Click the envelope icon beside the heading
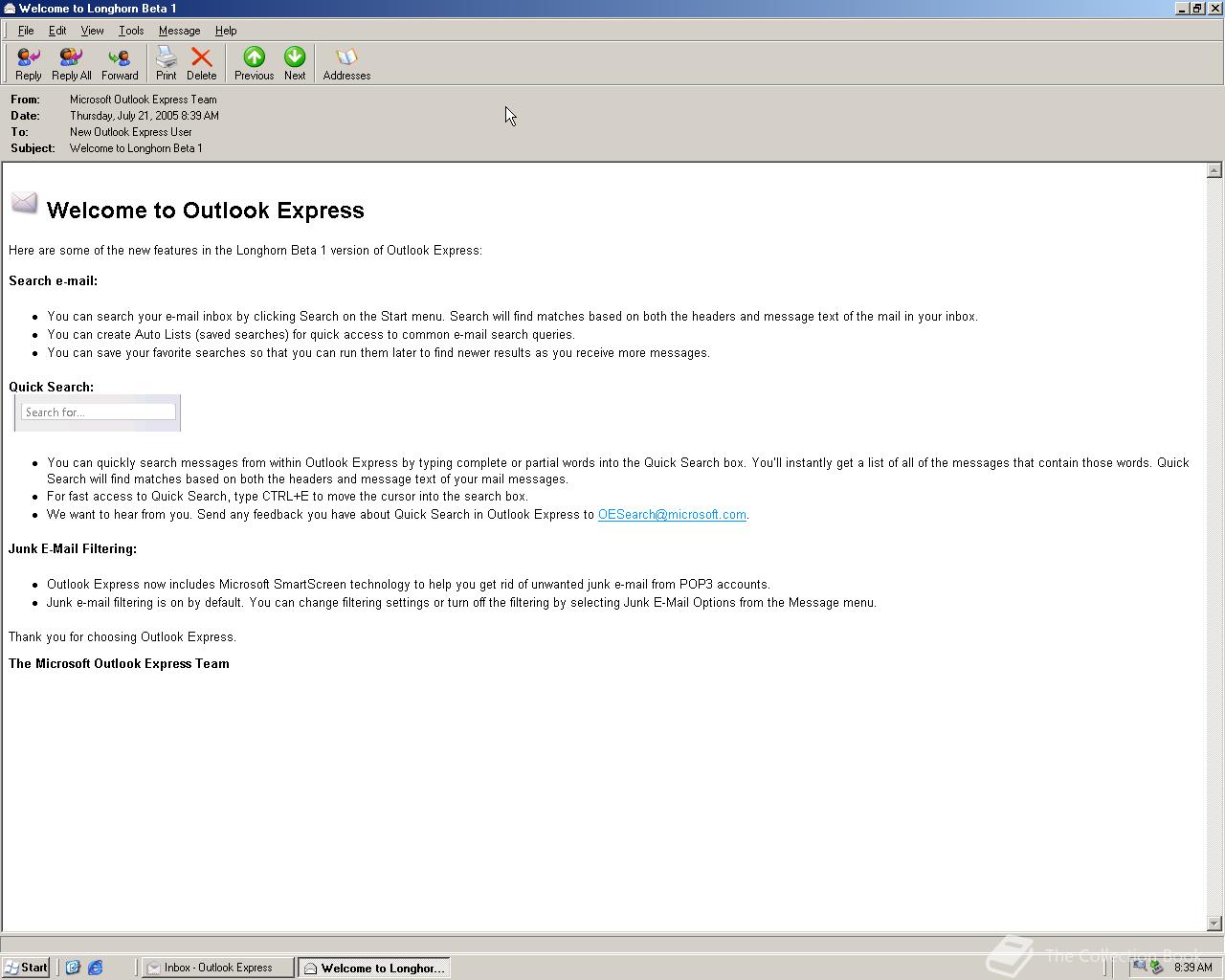1225x980 pixels. coord(24,203)
